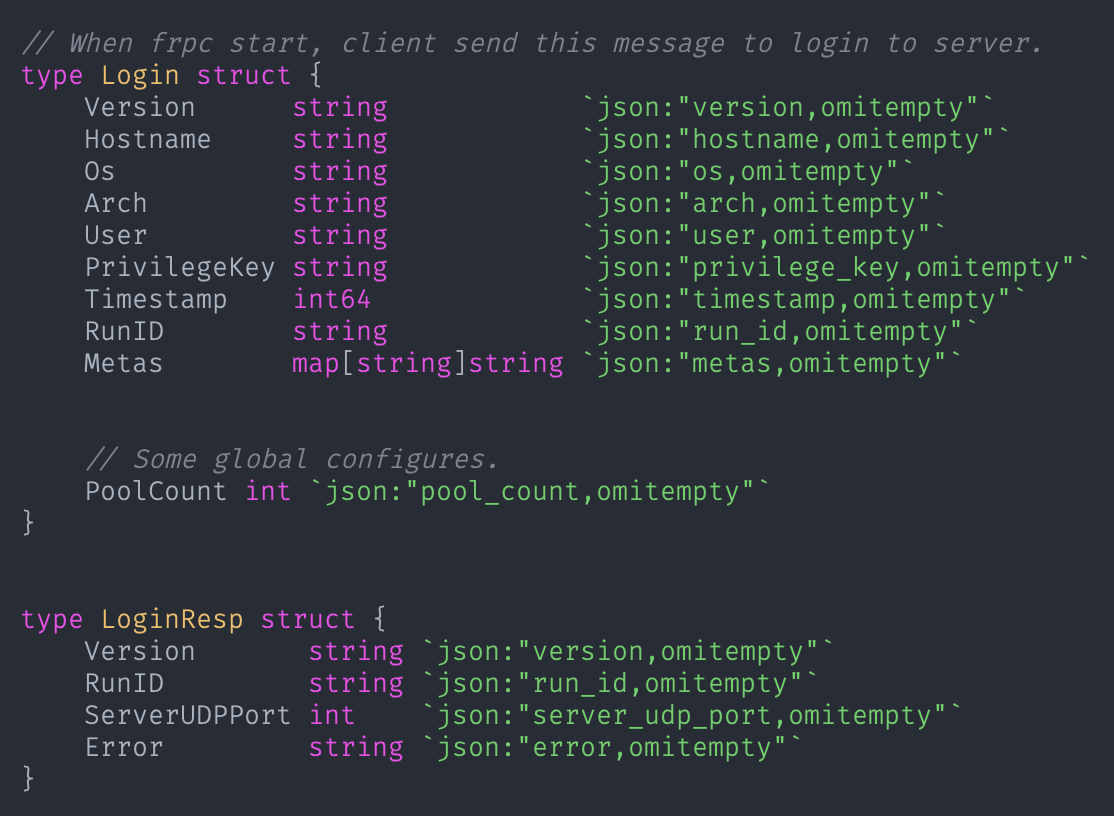Click the LoginResp struct type name

pos(172,619)
